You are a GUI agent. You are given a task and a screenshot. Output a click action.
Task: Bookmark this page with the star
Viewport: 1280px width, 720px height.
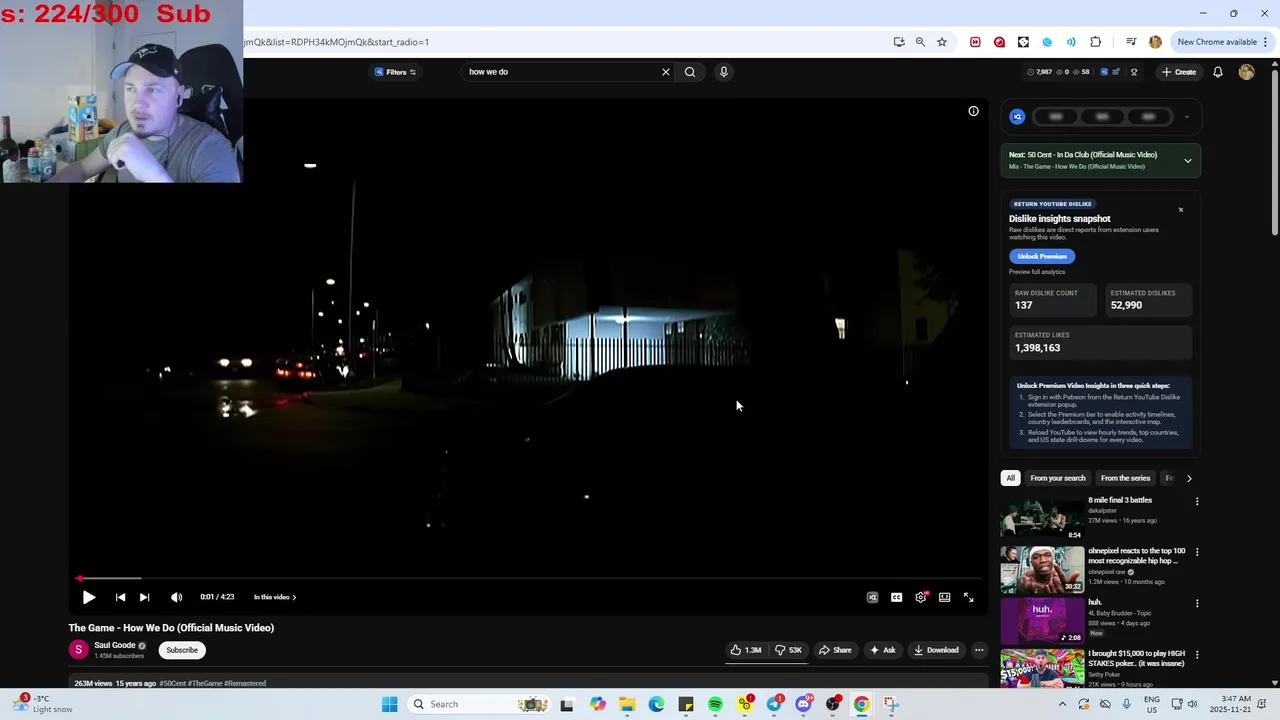point(942,42)
